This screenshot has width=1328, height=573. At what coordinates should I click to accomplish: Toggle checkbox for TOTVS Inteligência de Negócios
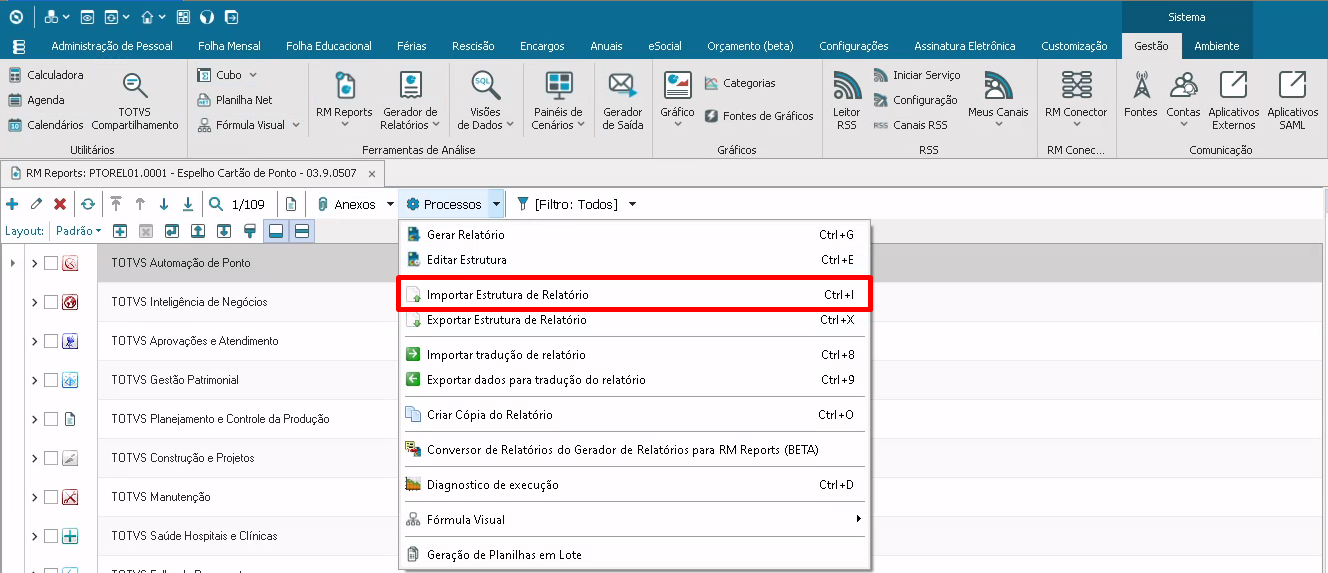51,302
